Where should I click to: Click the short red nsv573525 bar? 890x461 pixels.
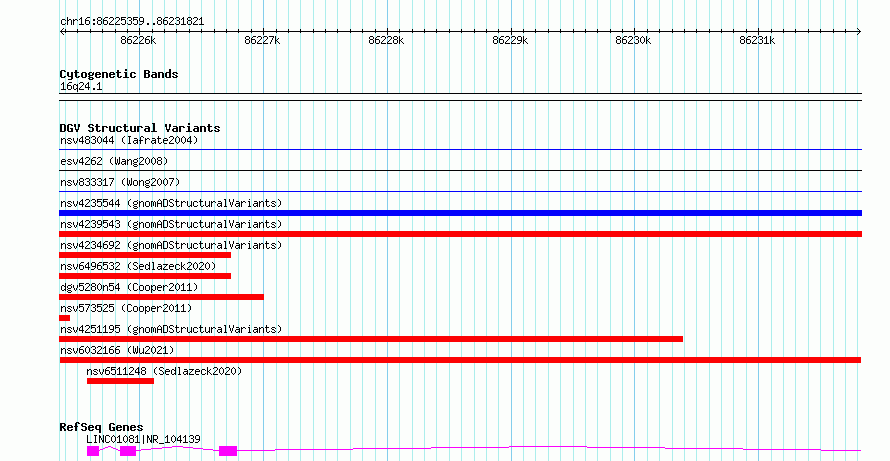coord(64,318)
